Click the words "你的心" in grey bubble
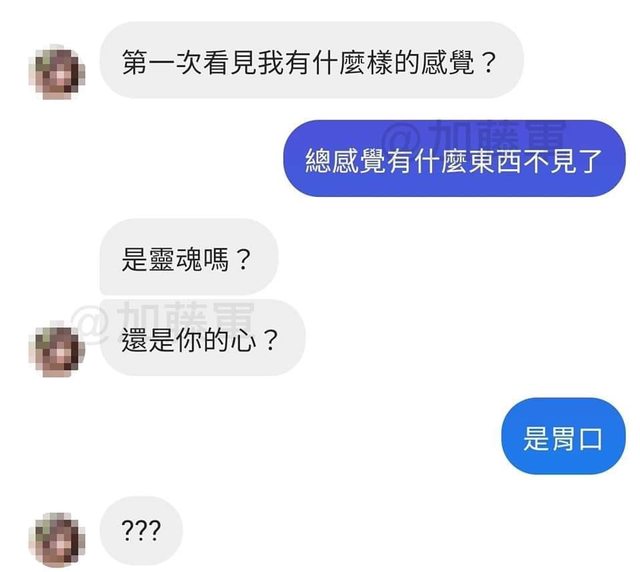Viewport: 640px width, 572px height. 216,341
